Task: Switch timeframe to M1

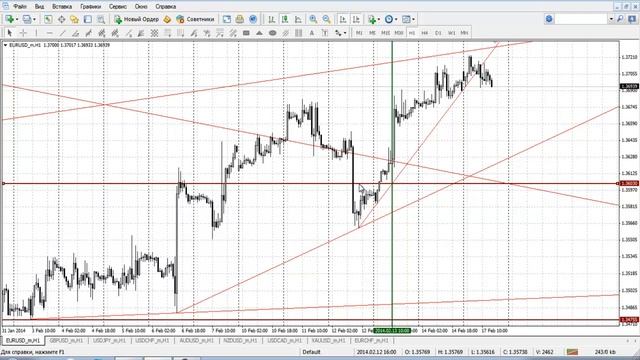Action: tap(359, 33)
